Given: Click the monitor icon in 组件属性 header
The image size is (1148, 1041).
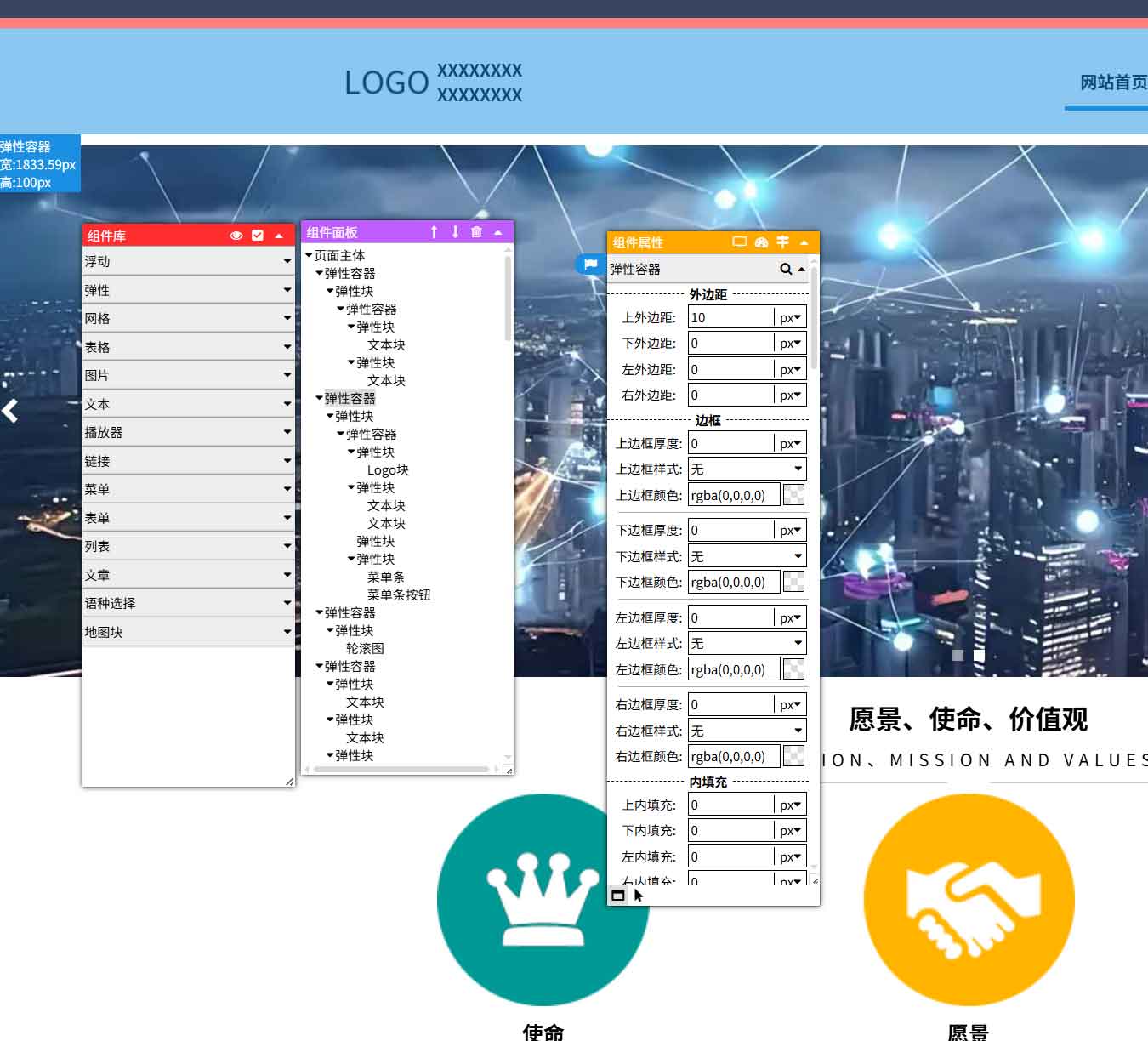Looking at the screenshot, I should (x=739, y=242).
